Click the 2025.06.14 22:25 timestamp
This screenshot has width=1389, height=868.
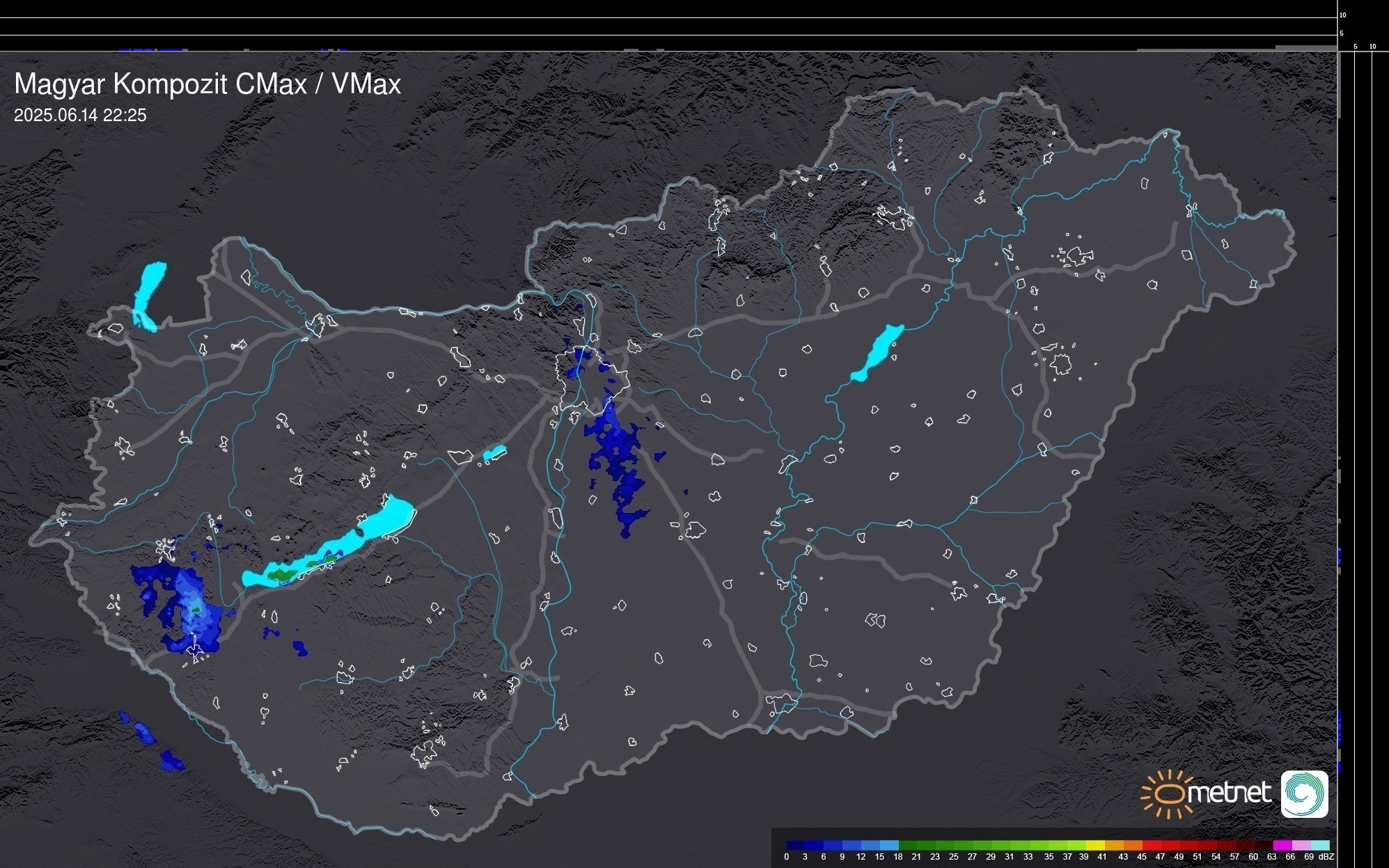[x=80, y=116]
